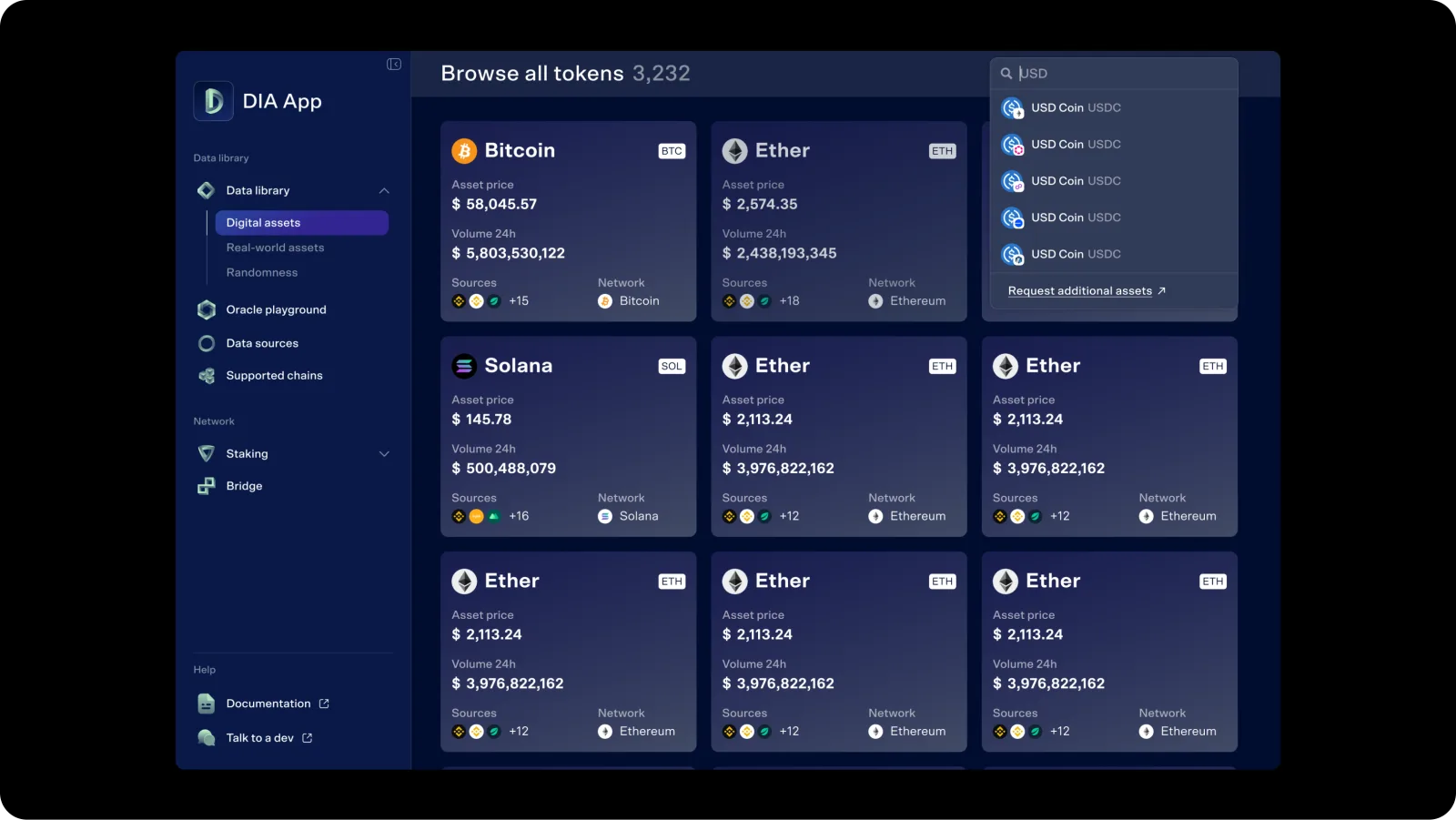Viewport: 1456px width, 820px height.
Task: Click the Bitcoin network icon under Network
Action: 605,301
